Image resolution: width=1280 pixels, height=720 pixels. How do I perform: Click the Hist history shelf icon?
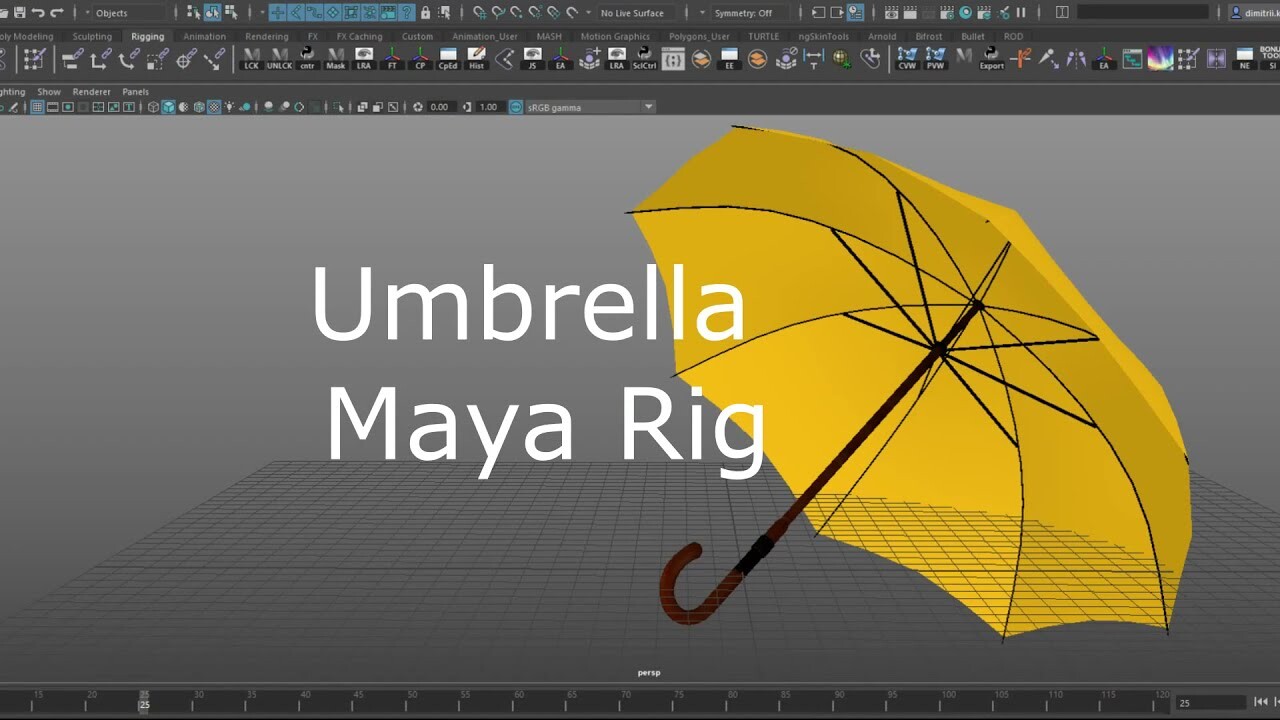pos(476,59)
